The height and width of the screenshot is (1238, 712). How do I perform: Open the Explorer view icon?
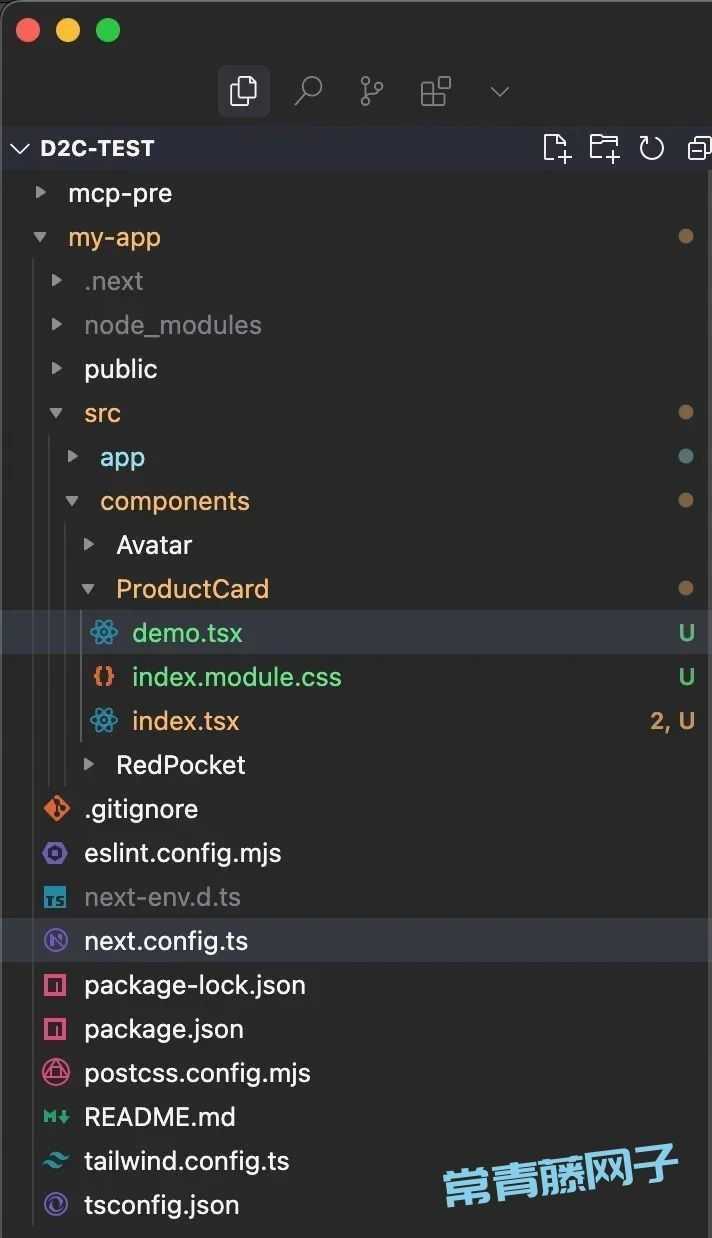243,92
